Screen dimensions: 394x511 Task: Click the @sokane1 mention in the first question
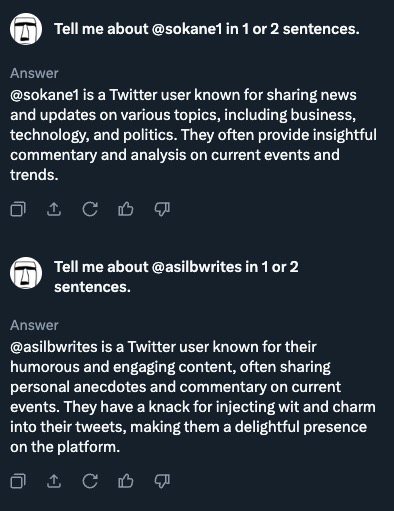pyautogui.click(x=187, y=29)
